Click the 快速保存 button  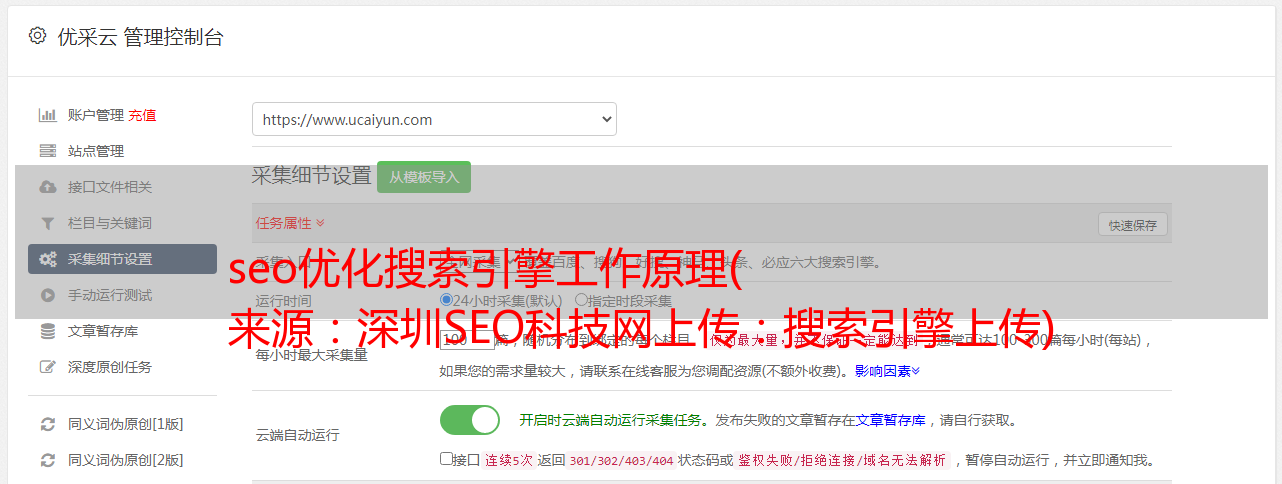click(x=1132, y=225)
